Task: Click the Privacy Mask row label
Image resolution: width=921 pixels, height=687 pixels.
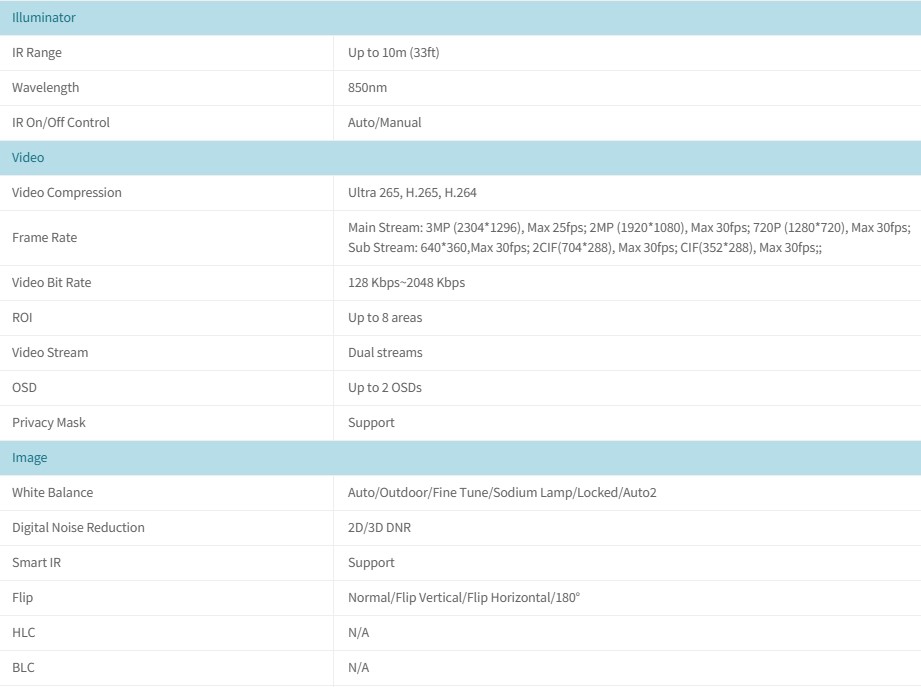Action: click(49, 423)
